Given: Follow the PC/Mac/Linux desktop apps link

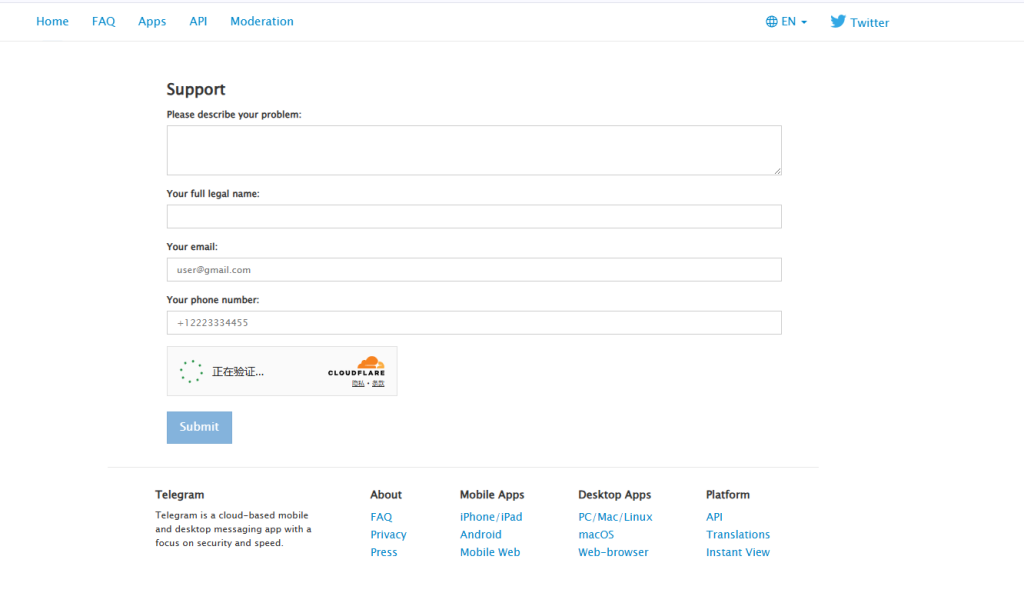Looking at the screenshot, I should click(x=615, y=517).
